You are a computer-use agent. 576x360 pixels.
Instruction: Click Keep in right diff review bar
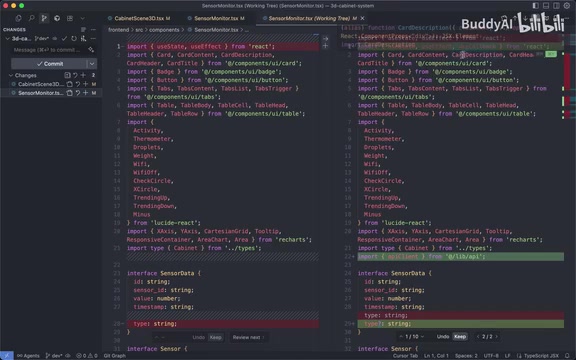460,336
